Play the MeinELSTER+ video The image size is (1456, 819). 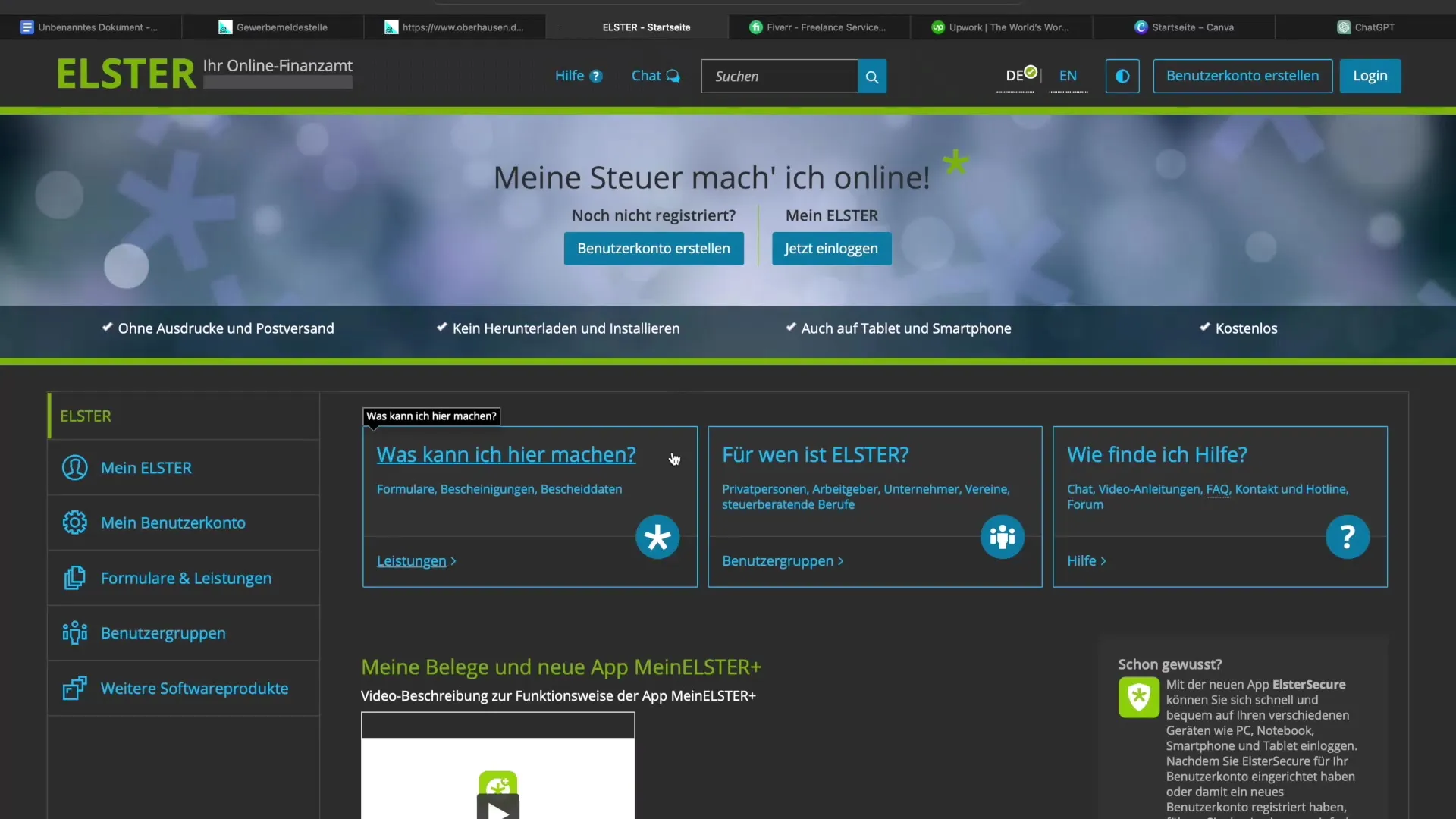pyautogui.click(x=498, y=808)
